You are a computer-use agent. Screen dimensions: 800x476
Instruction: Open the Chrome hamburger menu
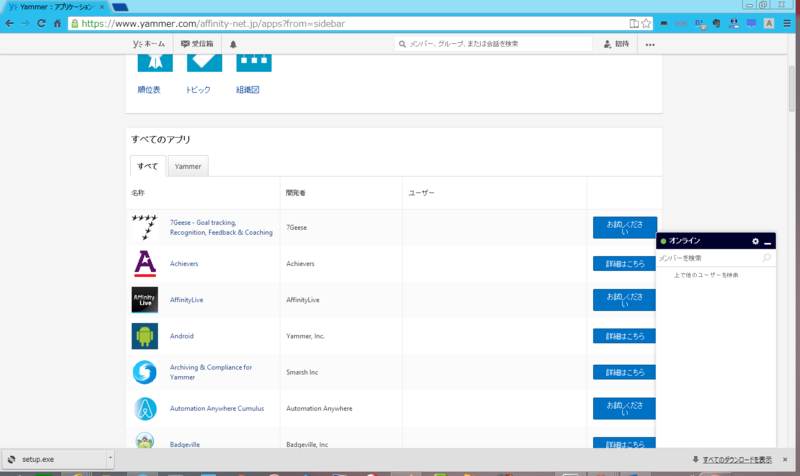click(x=787, y=23)
